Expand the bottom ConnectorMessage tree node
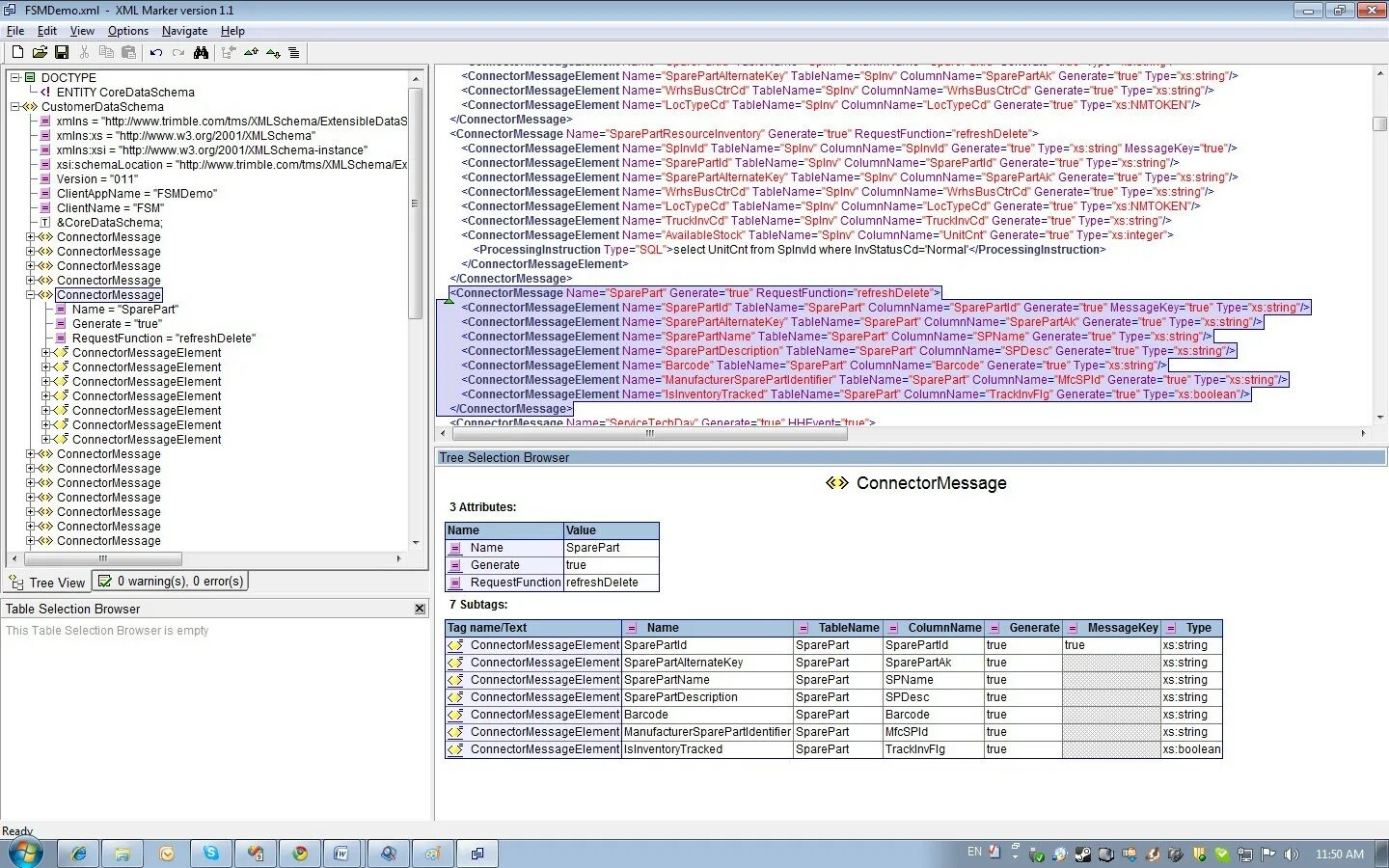Image resolution: width=1389 pixels, height=868 pixels. tap(30, 540)
